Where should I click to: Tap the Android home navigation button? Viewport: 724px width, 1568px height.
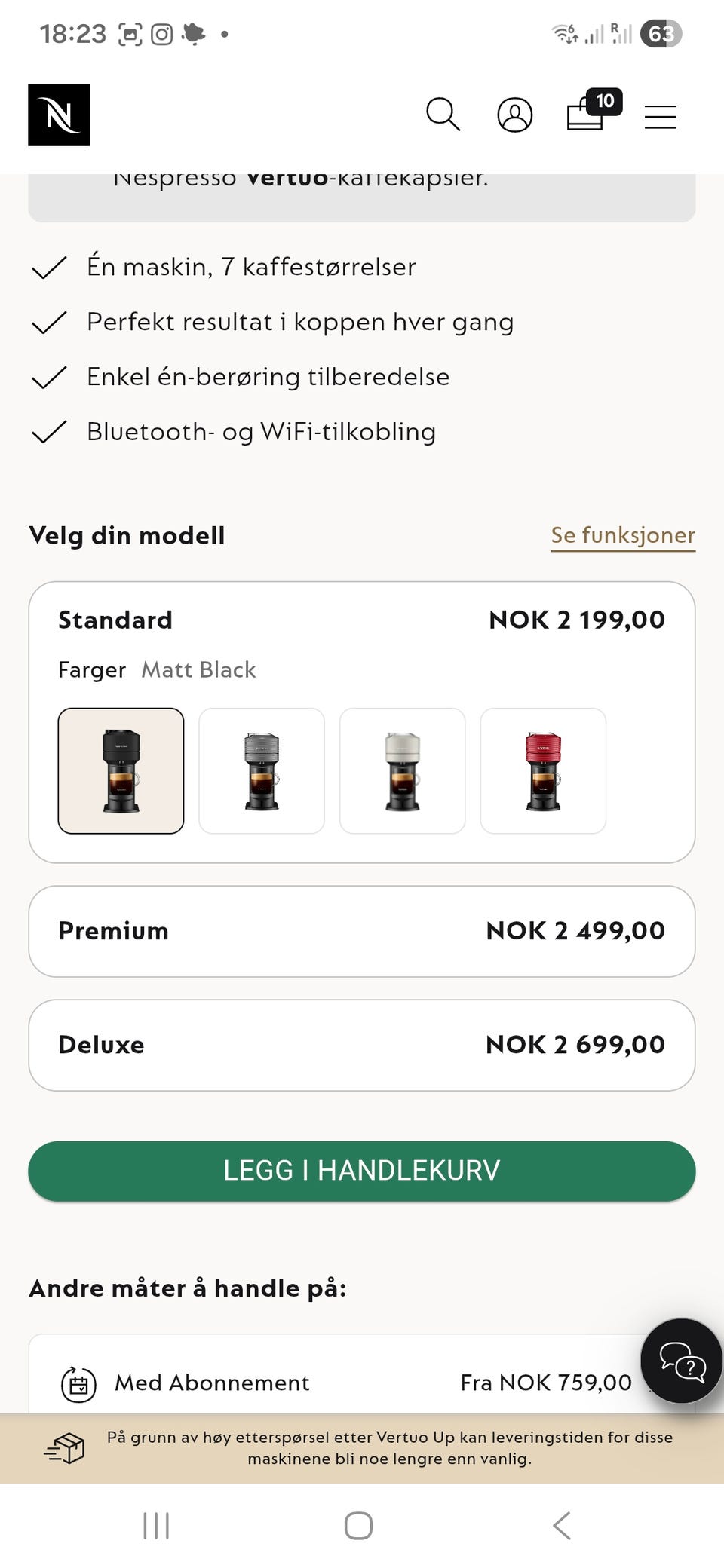(358, 1525)
